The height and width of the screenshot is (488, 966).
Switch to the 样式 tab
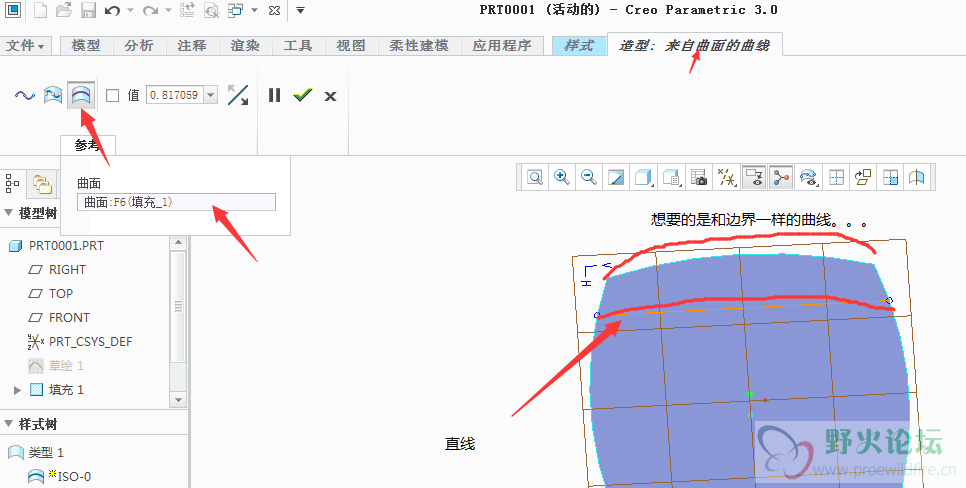click(579, 46)
